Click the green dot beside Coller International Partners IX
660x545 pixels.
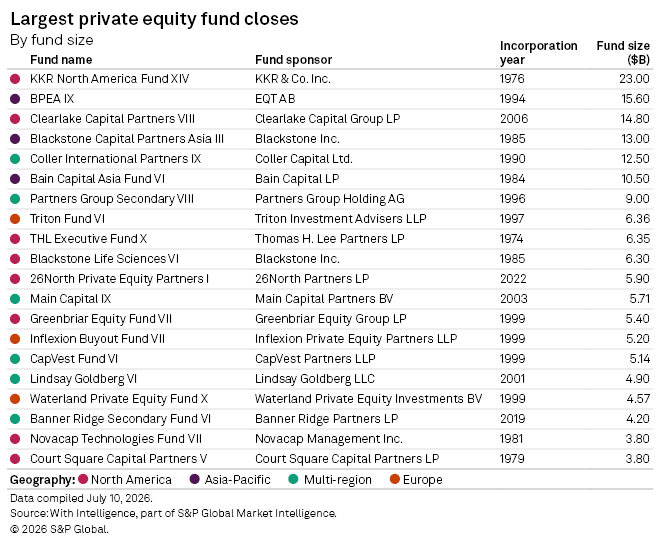(15, 159)
